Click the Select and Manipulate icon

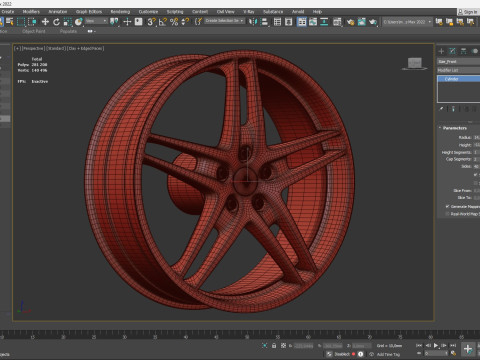(x=127, y=22)
